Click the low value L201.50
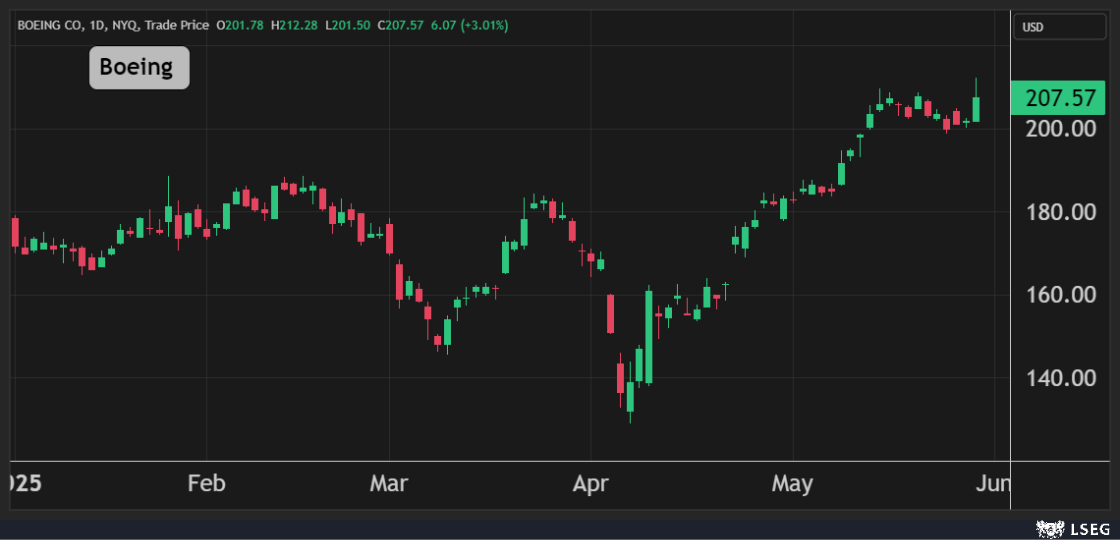Screen dimensions: 1120x540 click(347, 25)
